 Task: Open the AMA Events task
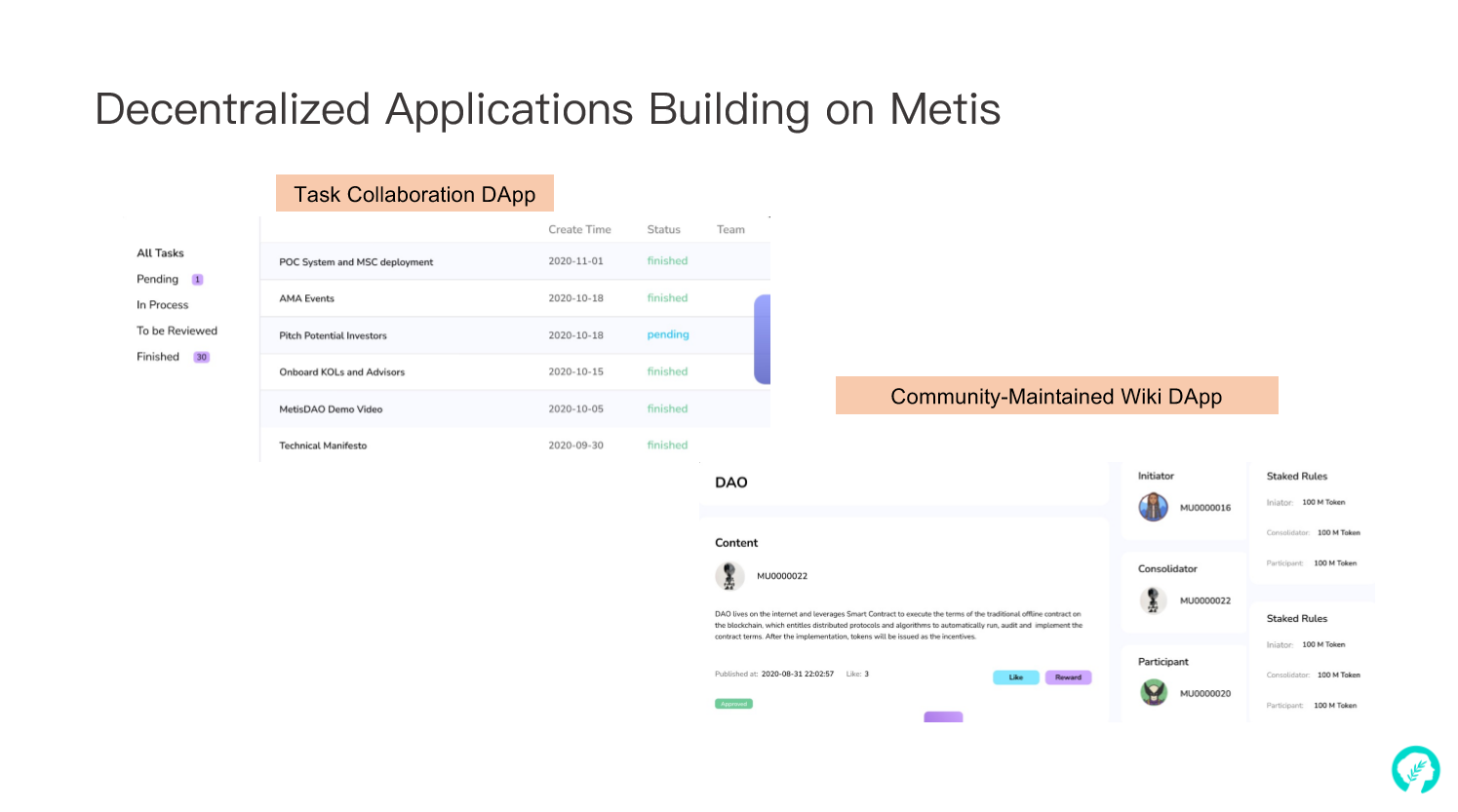[306, 299]
